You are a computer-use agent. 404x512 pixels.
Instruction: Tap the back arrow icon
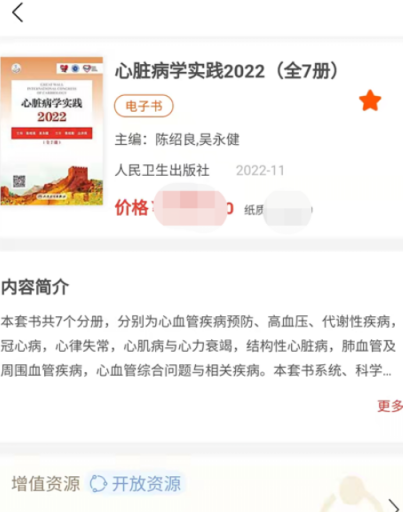[18, 13]
